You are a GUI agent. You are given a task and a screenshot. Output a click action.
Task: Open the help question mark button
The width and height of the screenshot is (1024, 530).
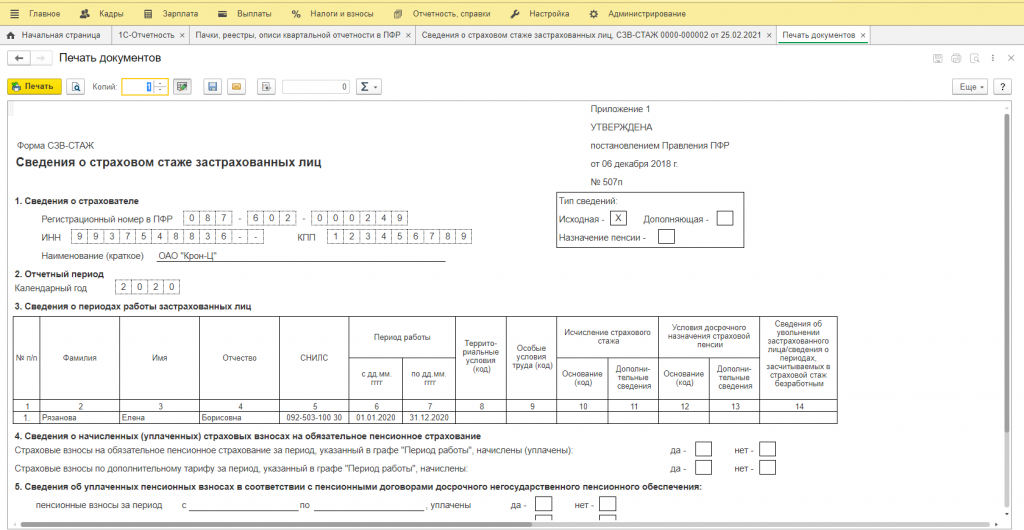[x=1005, y=87]
